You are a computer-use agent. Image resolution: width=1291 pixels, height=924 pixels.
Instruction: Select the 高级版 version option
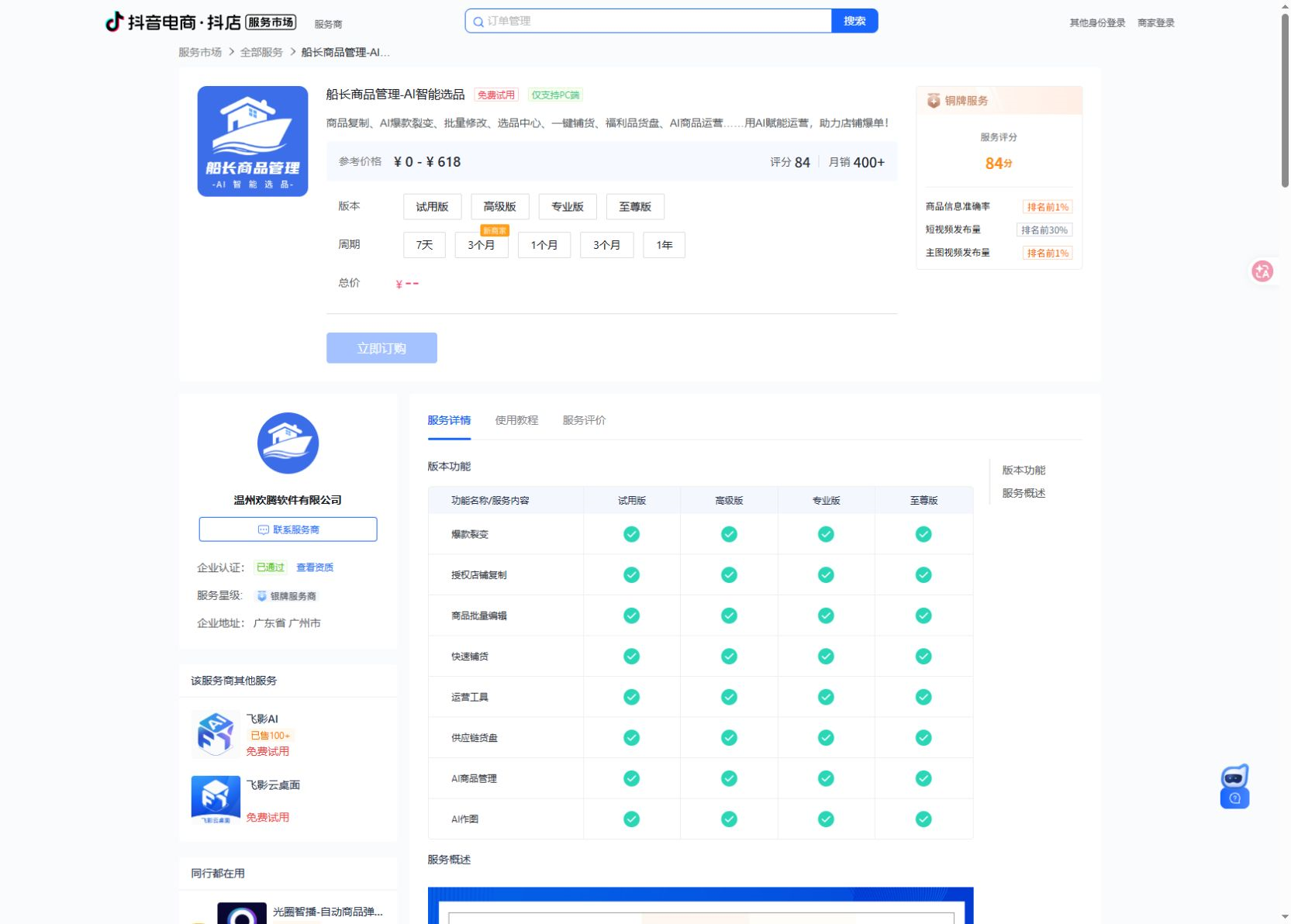pyautogui.click(x=500, y=206)
